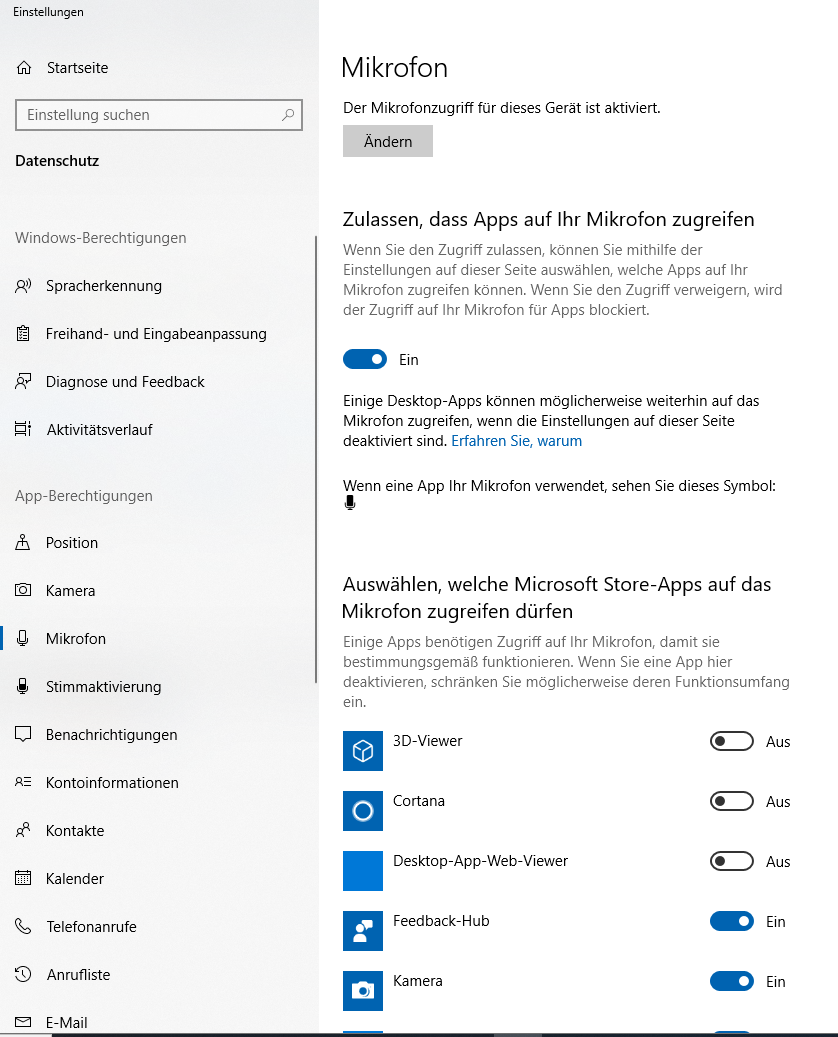The image size is (838, 1037).
Task: Click the Ändern button
Action: point(388,141)
